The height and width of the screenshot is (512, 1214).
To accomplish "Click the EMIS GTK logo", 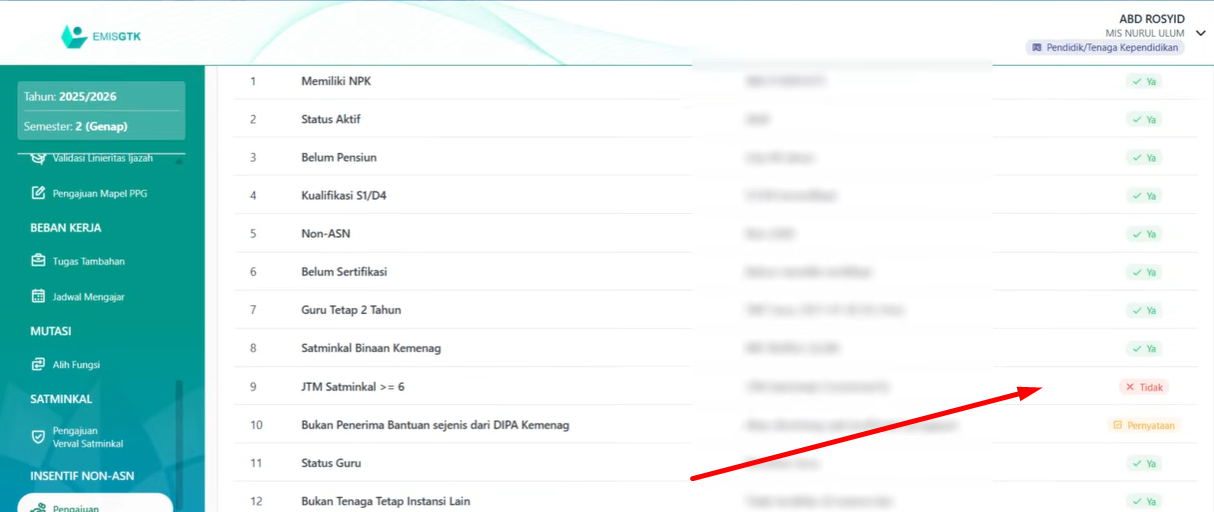I will pyautogui.click(x=101, y=37).
